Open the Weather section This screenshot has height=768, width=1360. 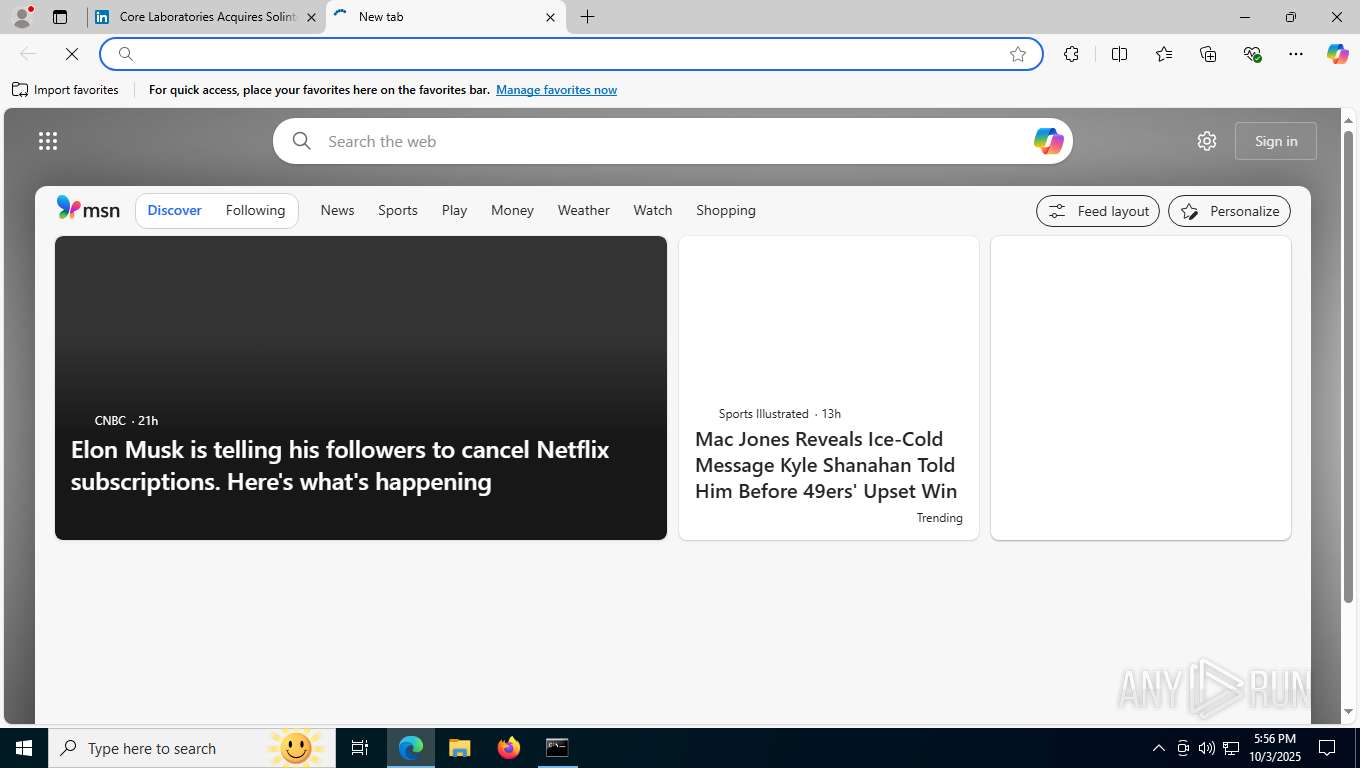pos(583,210)
